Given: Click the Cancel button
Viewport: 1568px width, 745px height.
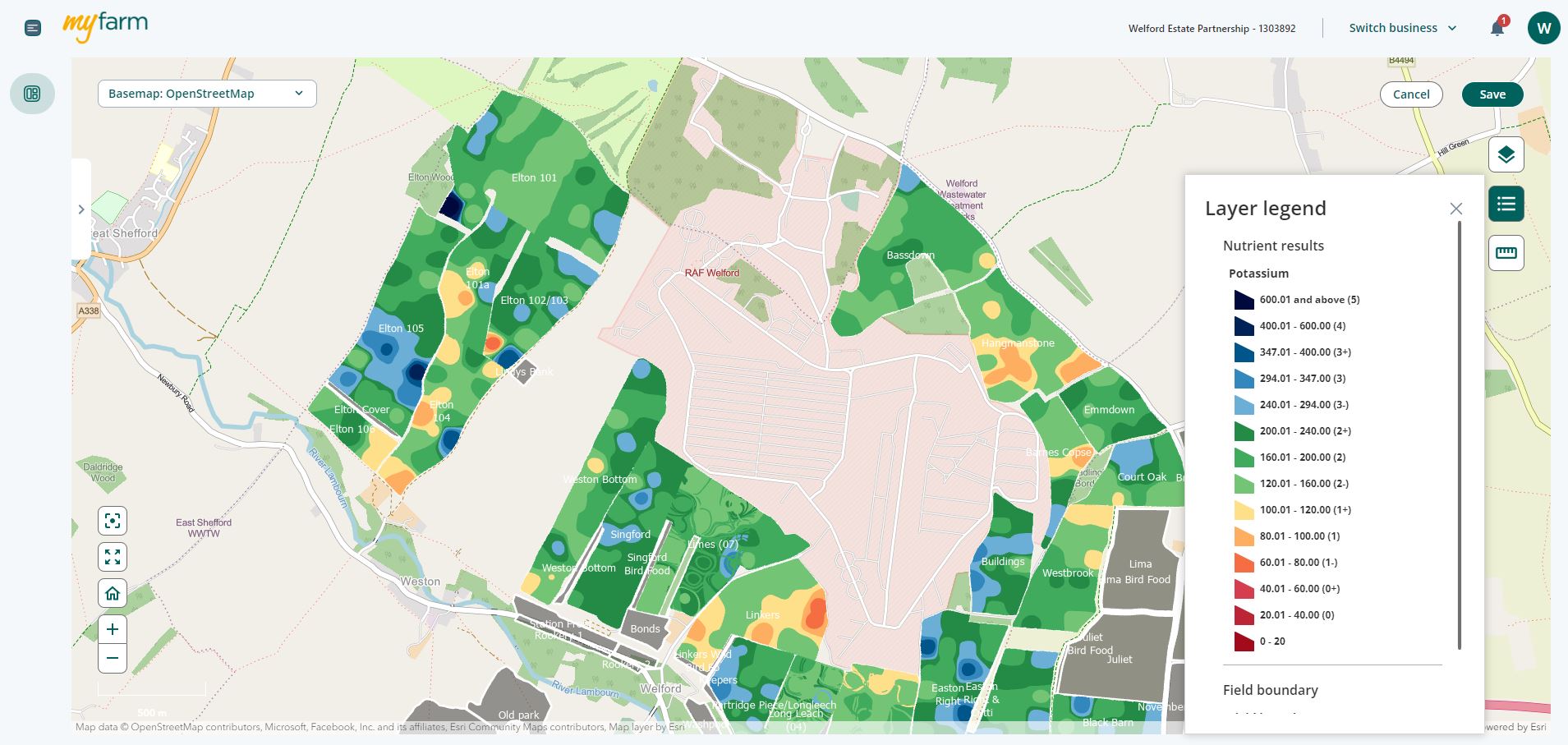Looking at the screenshot, I should click(1411, 94).
